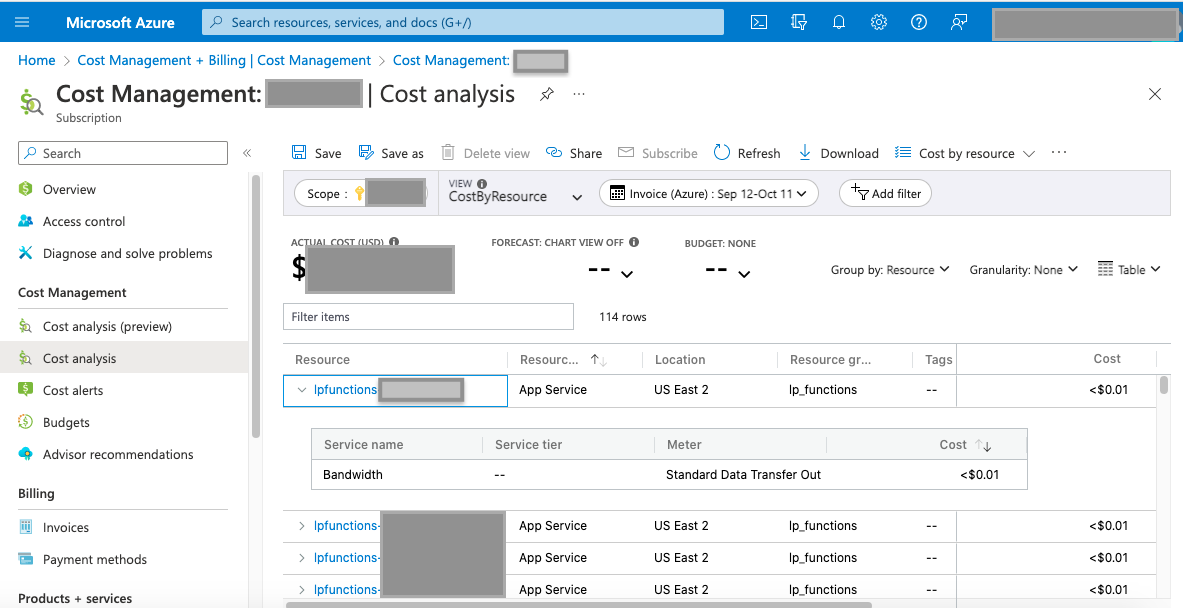Click Delete view in the toolbar
The image size is (1183, 608).
click(485, 153)
